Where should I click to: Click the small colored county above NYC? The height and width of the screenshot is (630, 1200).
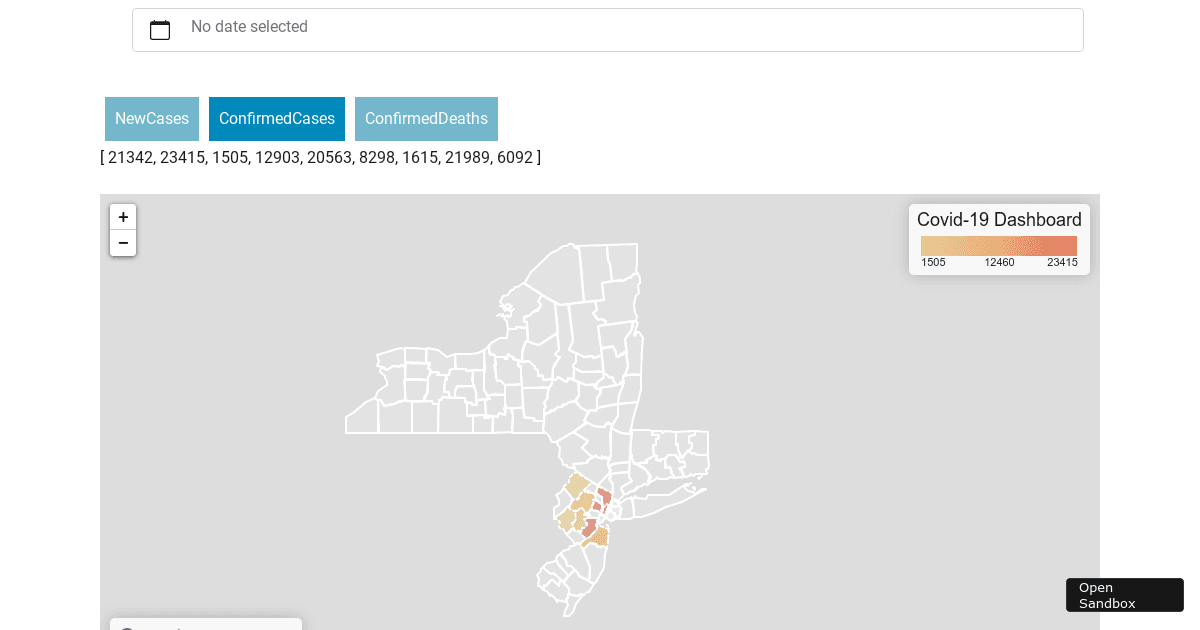point(597,505)
